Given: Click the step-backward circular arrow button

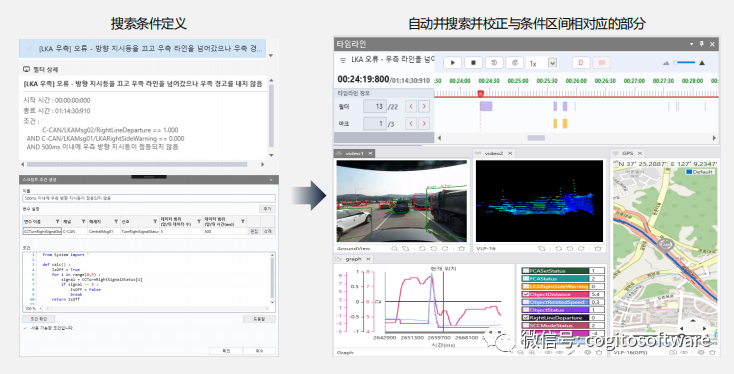Looking at the screenshot, I should (x=494, y=62).
